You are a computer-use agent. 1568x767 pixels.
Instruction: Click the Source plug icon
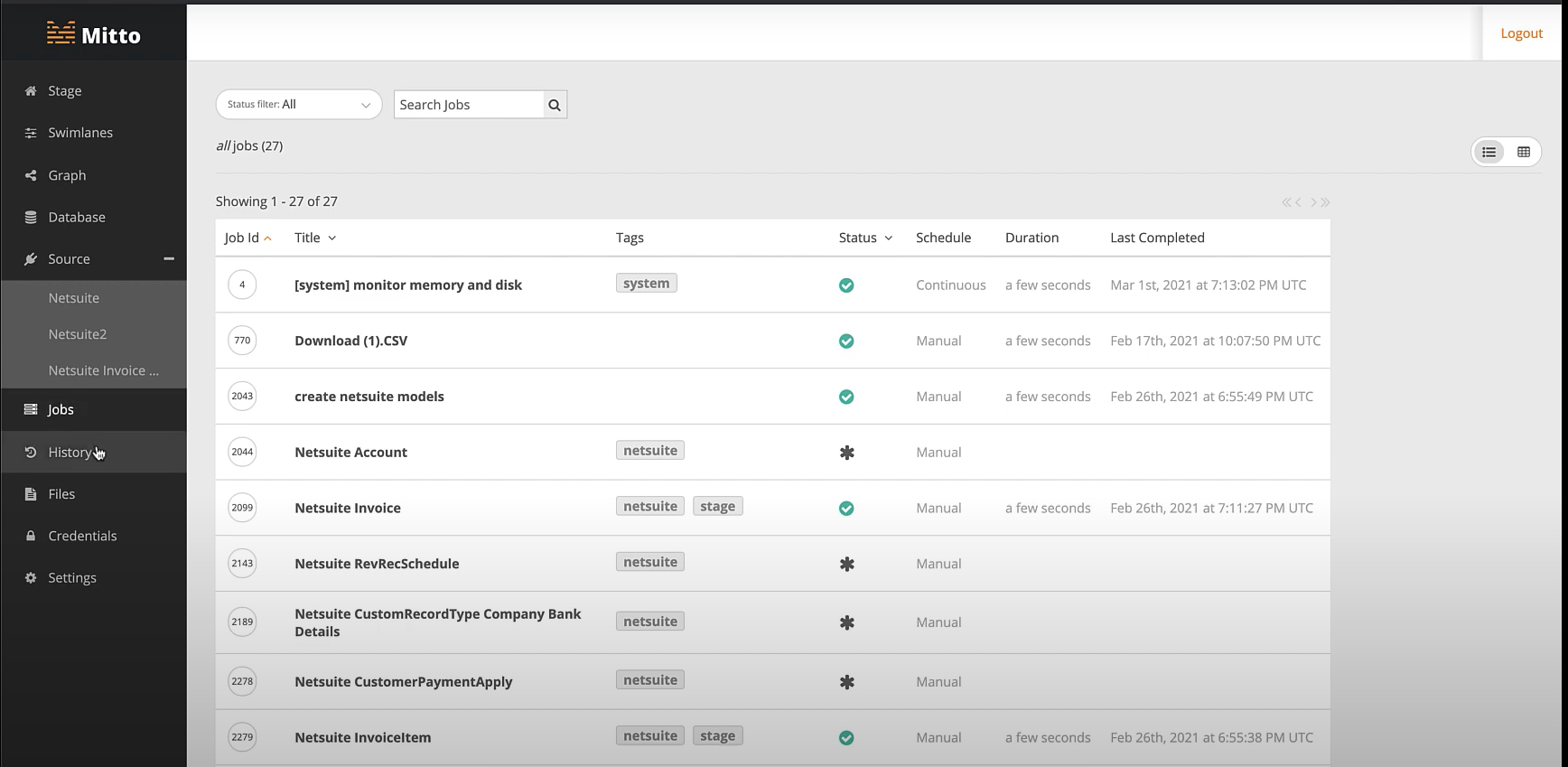pos(31,259)
